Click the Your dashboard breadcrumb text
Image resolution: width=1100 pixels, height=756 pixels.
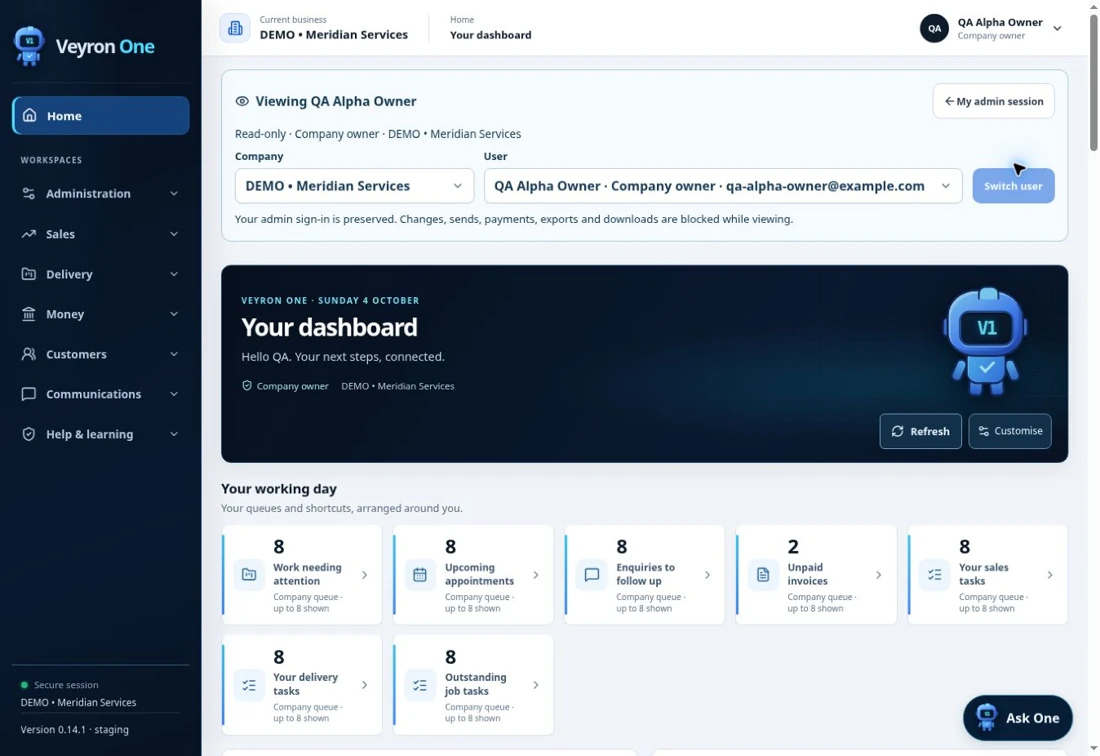[x=490, y=35]
